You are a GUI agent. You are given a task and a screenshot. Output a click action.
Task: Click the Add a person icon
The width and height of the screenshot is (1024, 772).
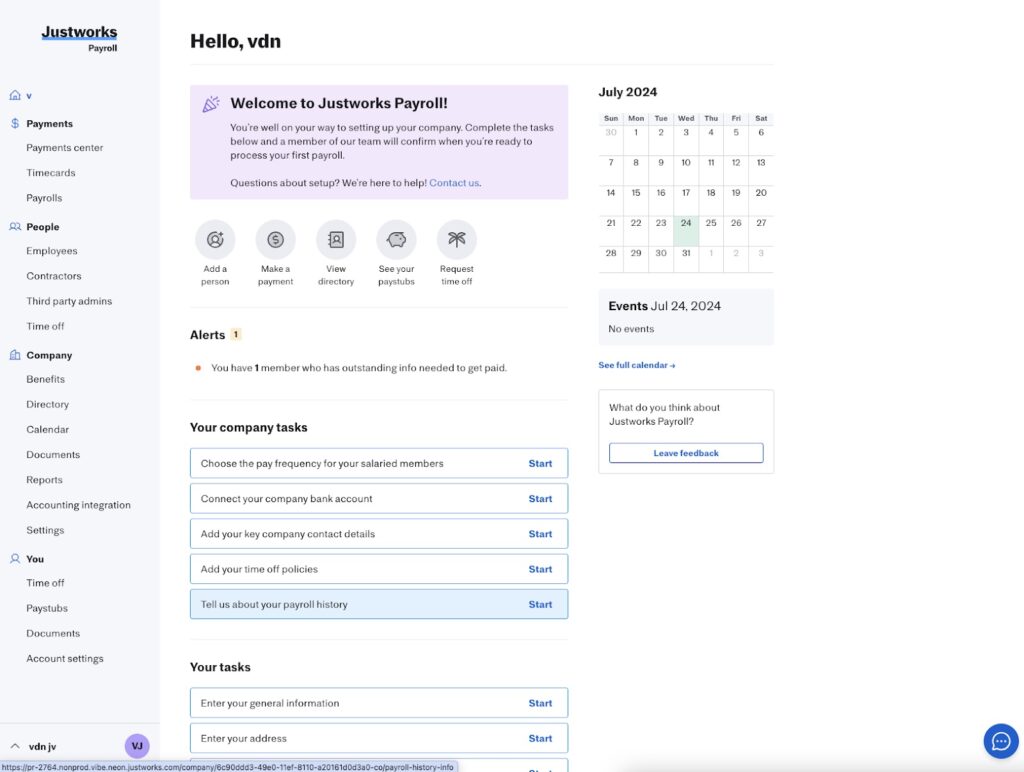tap(215, 240)
